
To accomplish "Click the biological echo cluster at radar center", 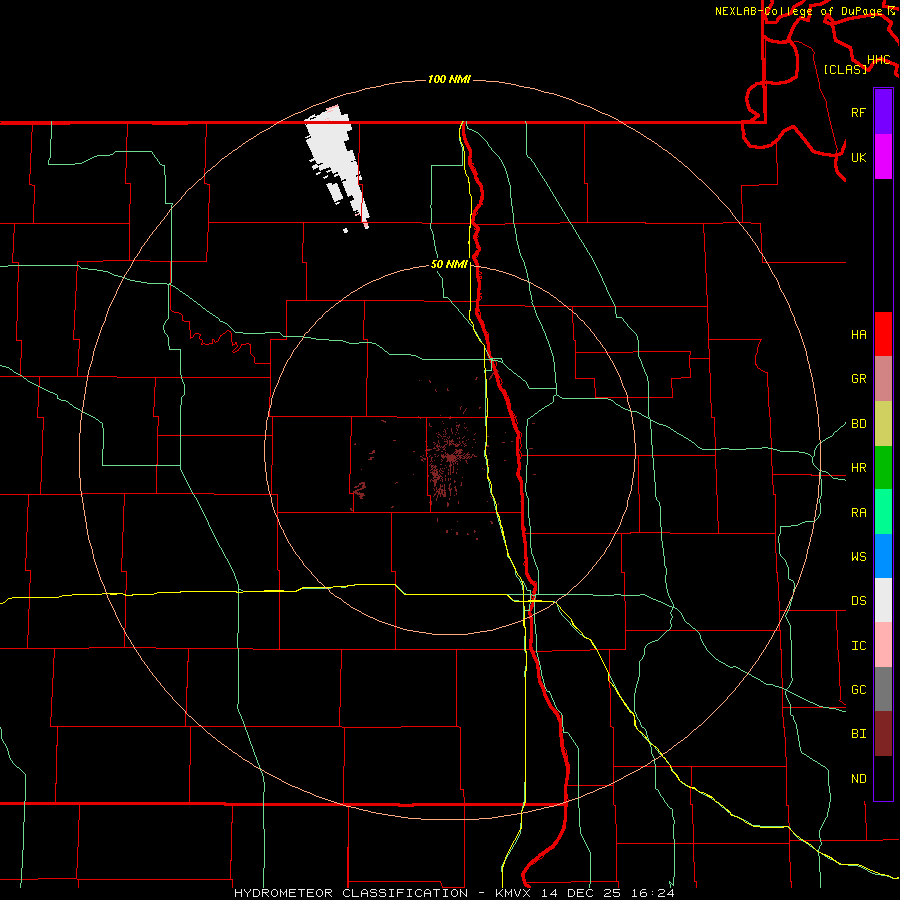I will tap(452, 456).
